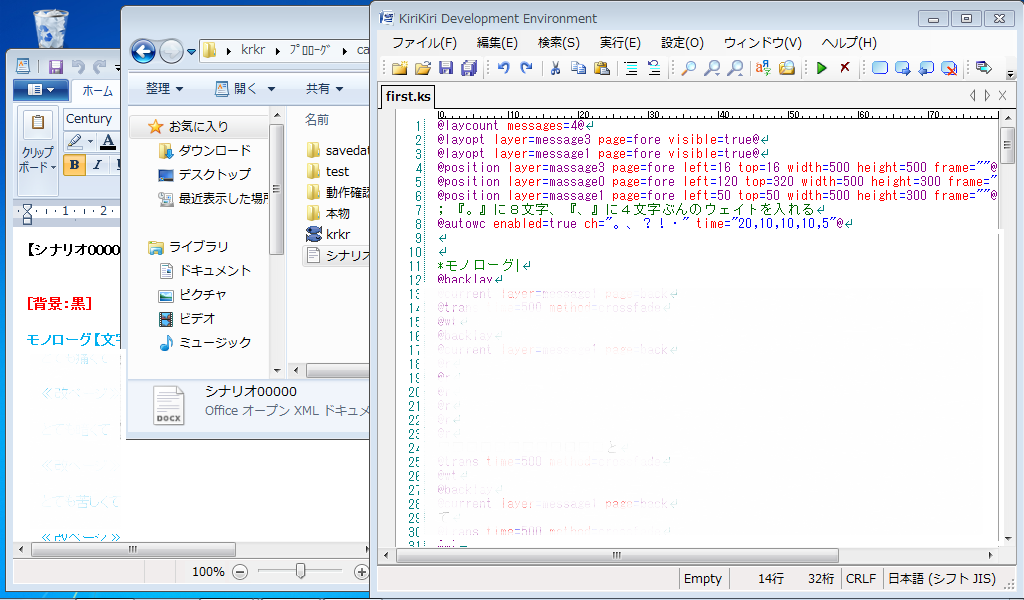Open 整理 dropdown in Explorer toolbar
1024x600 pixels.
pyautogui.click(x=164, y=88)
